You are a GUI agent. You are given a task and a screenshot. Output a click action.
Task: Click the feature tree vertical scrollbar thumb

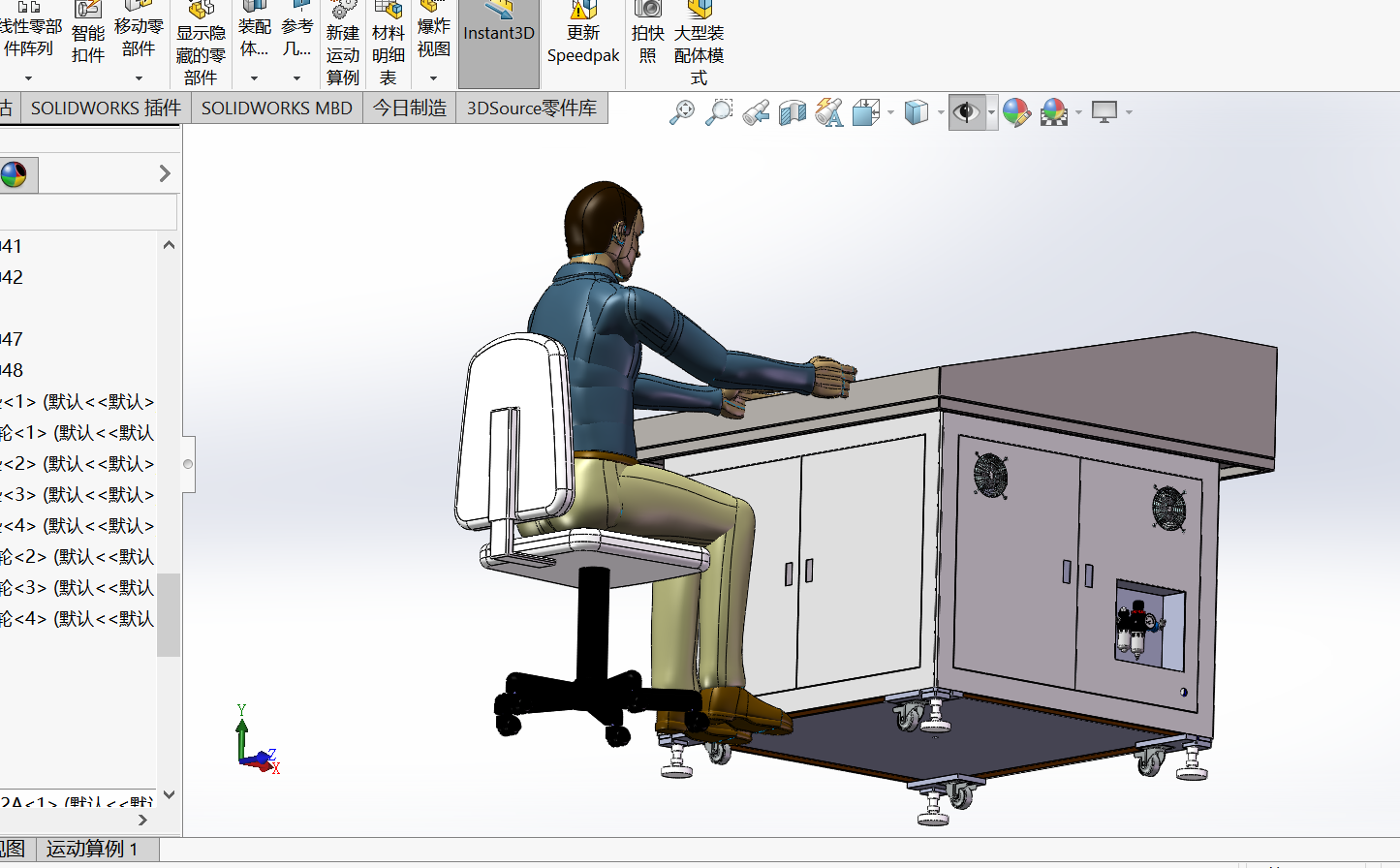pos(169,615)
